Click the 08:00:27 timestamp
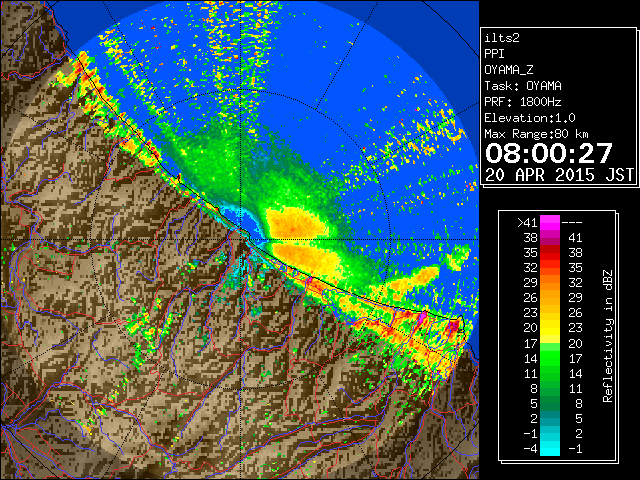The width and height of the screenshot is (640, 480). 549,153
